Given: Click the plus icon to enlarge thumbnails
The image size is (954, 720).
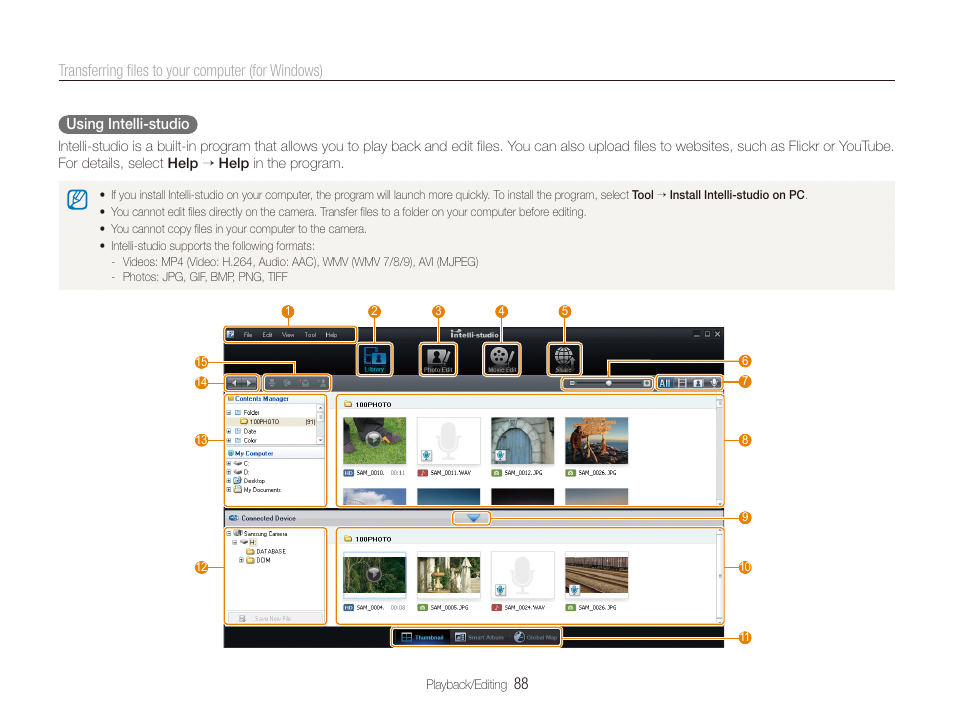Looking at the screenshot, I should point(646,383).
